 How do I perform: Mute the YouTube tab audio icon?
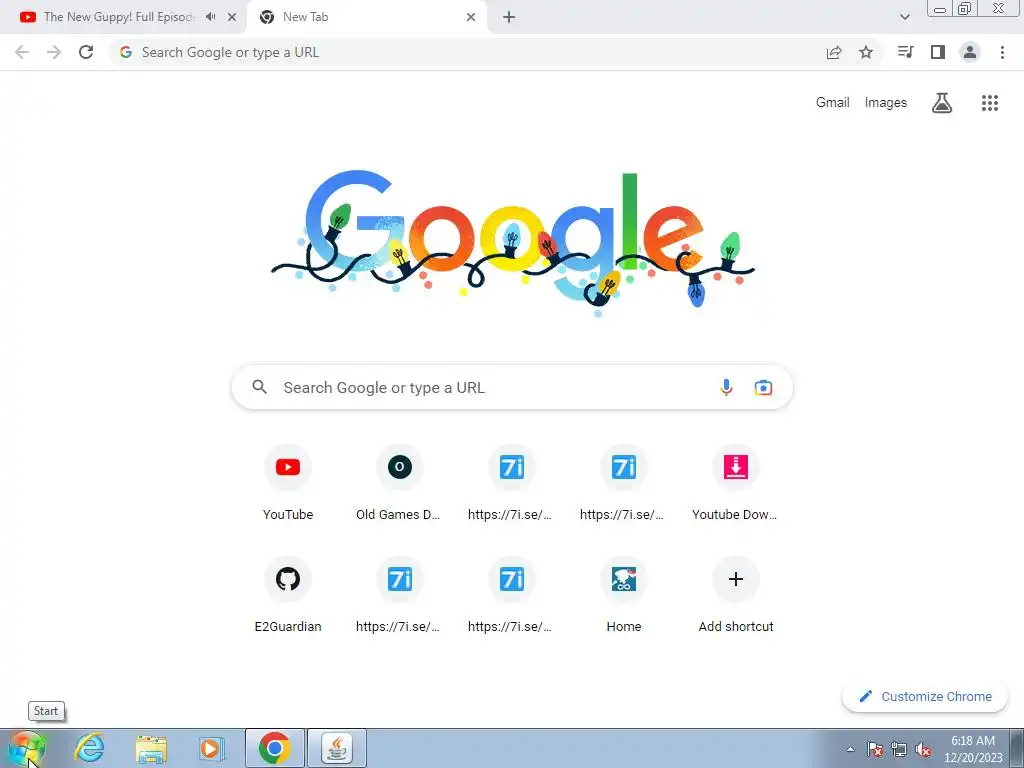(210, 17)
